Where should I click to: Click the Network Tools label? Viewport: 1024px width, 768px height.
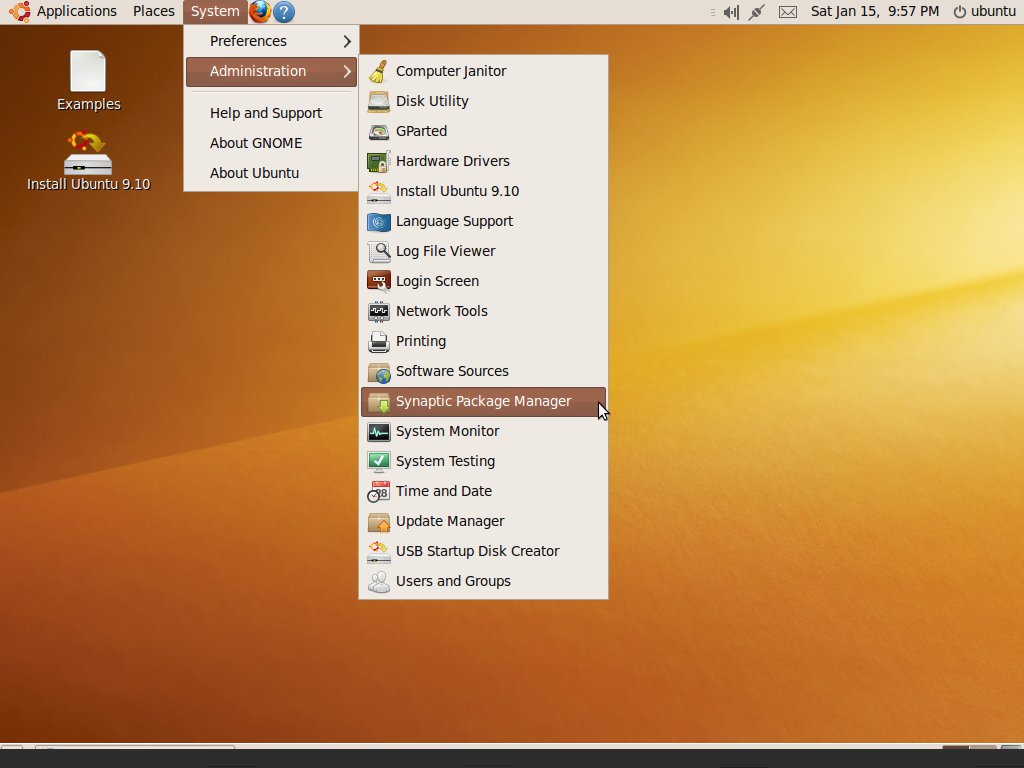[x=441, y=312]
